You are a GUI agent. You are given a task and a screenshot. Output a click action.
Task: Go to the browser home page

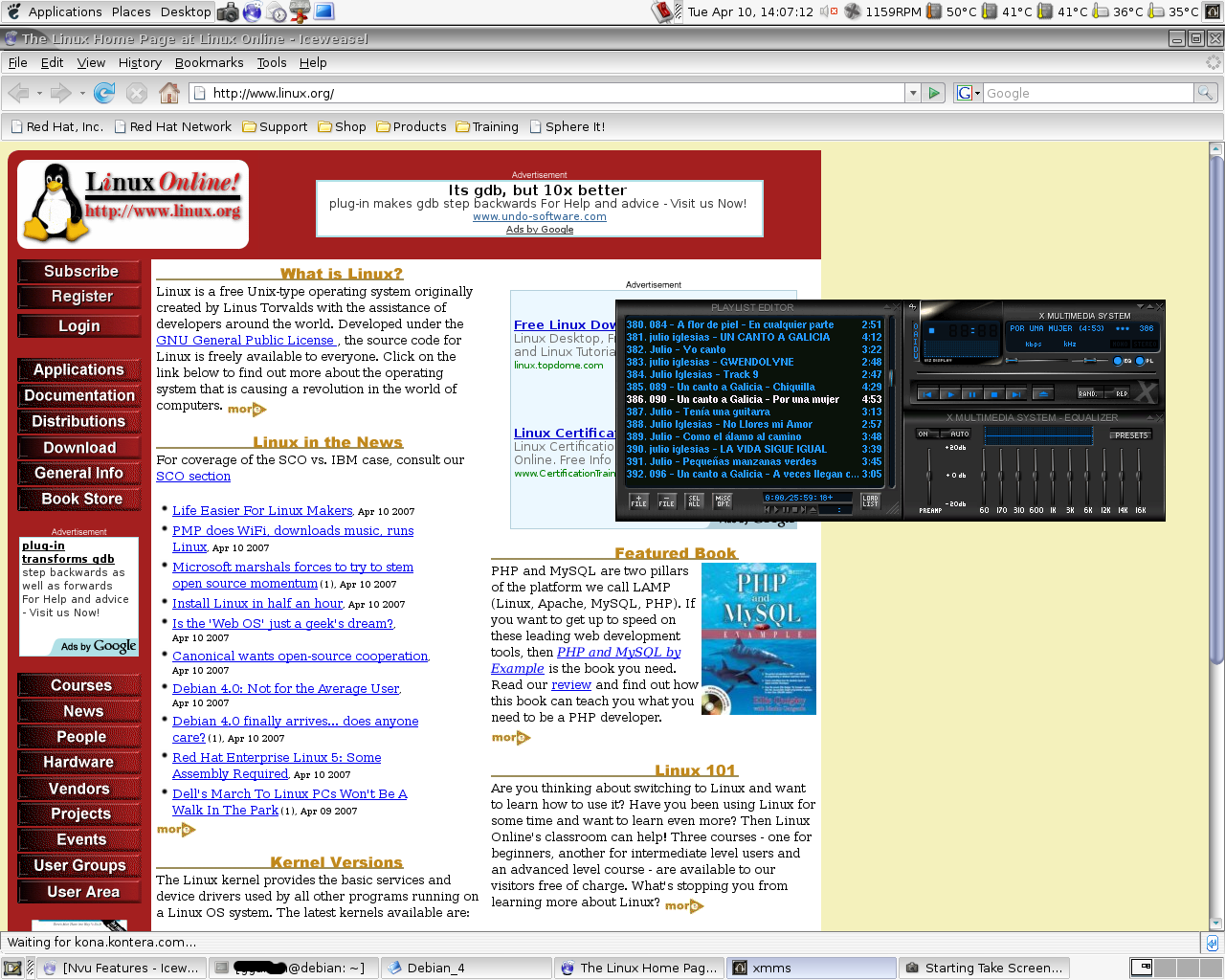[x=169, y=93]
